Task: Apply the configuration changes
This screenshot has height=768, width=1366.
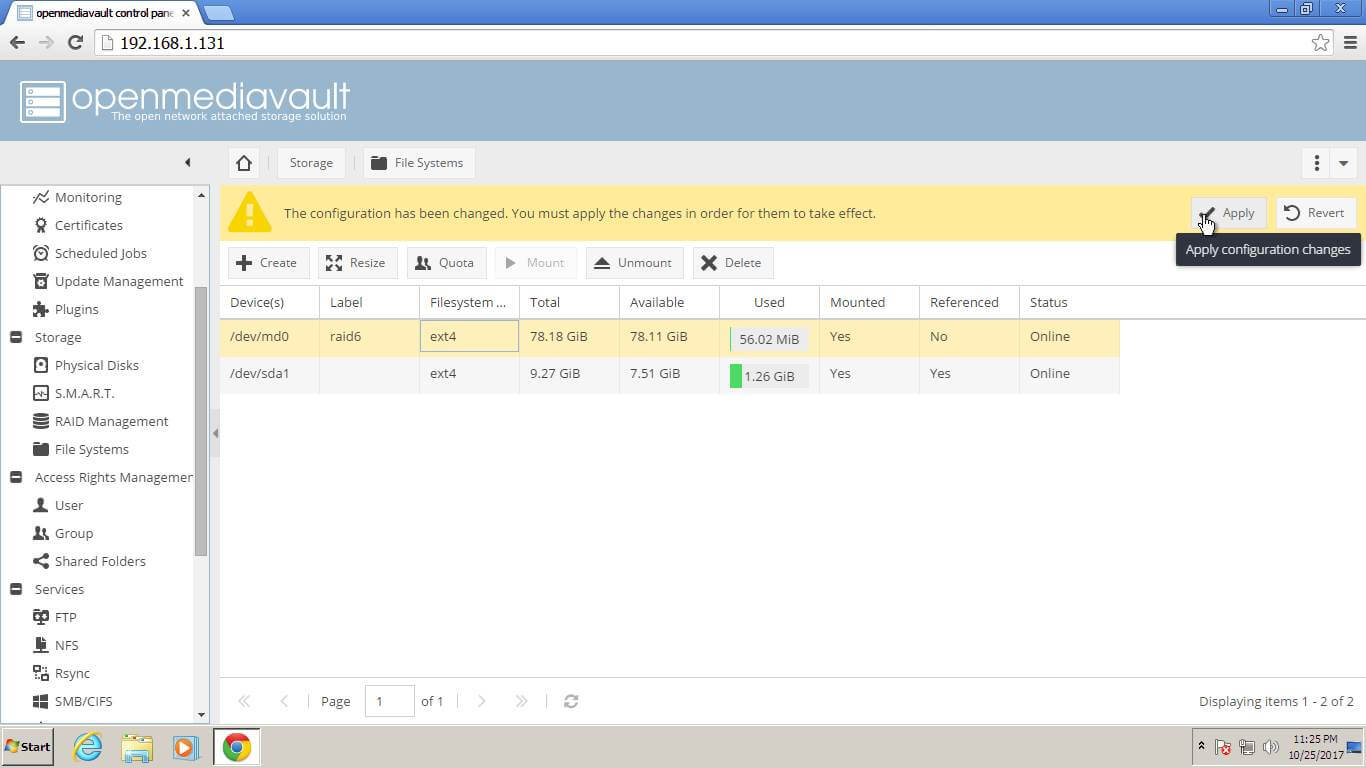Action: point(1229,213)
